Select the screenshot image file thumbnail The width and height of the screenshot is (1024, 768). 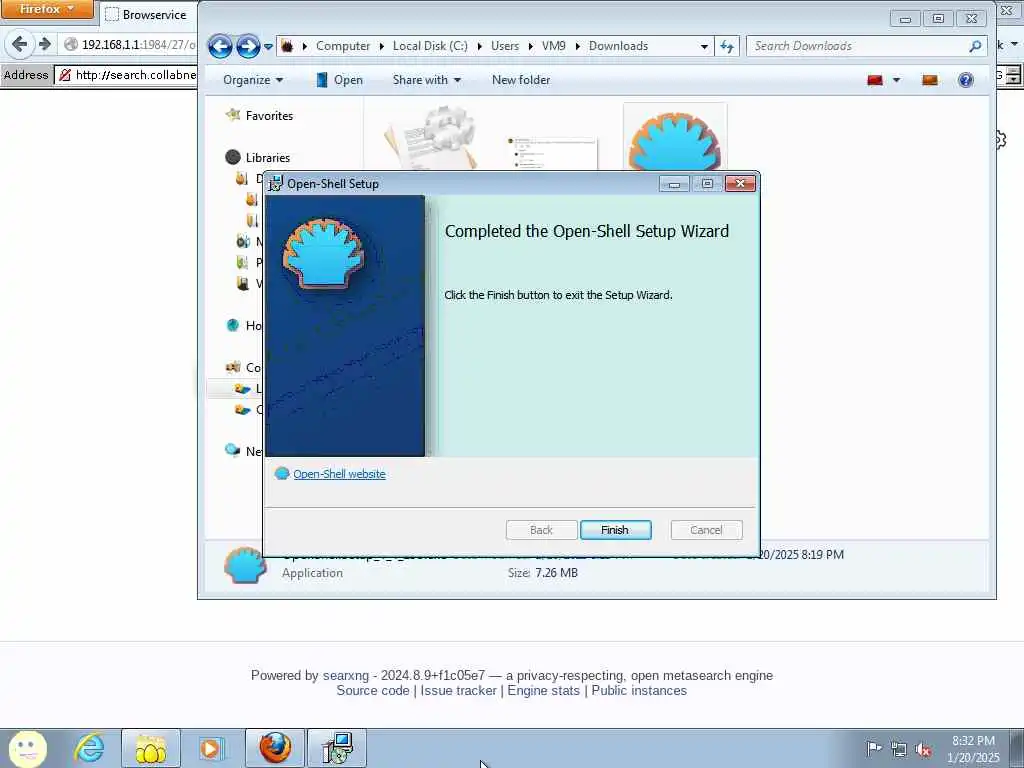[x=552, y=152]
